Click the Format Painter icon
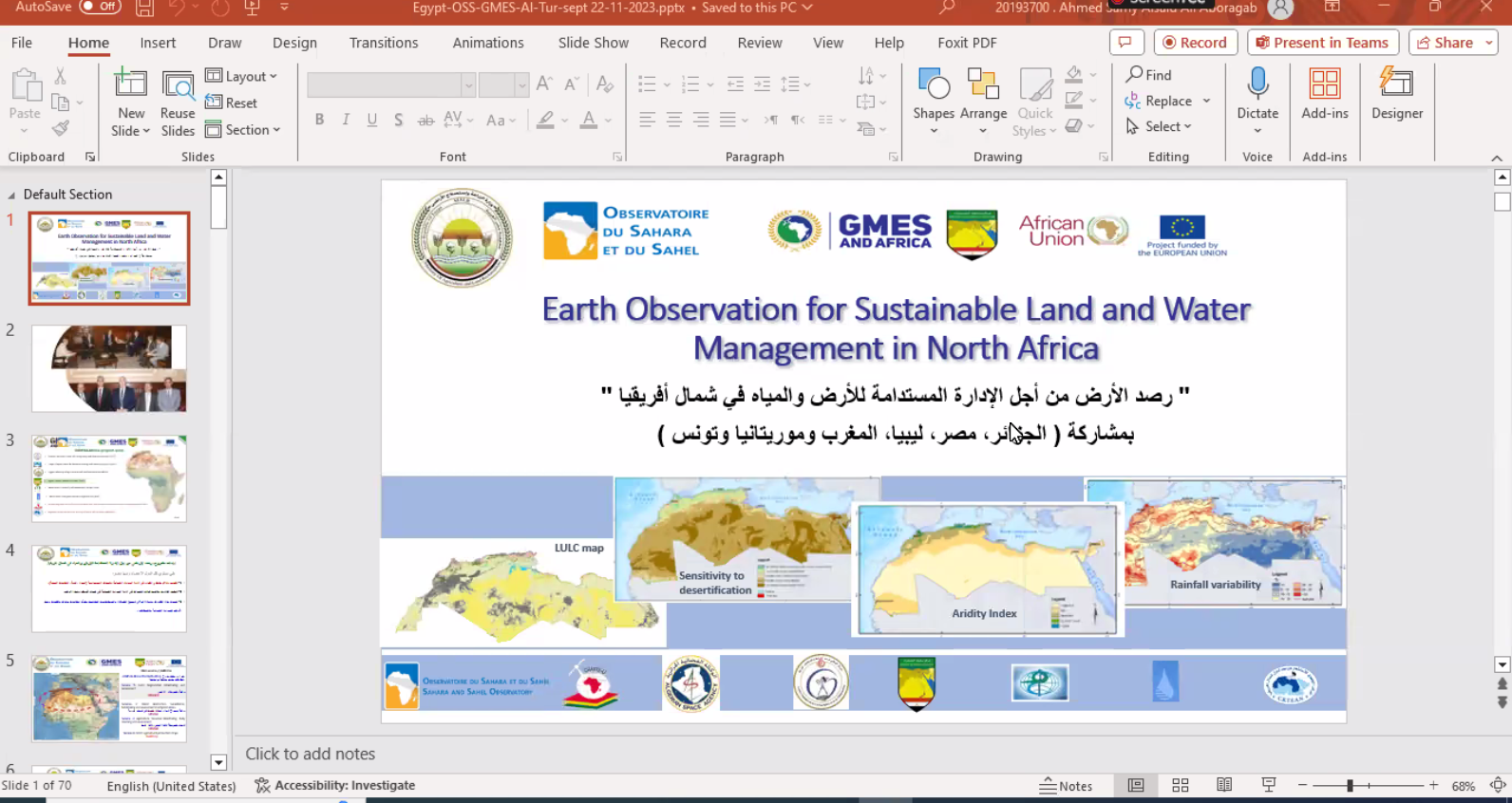Screen dimensions: 1512x803 coord(61,128)
